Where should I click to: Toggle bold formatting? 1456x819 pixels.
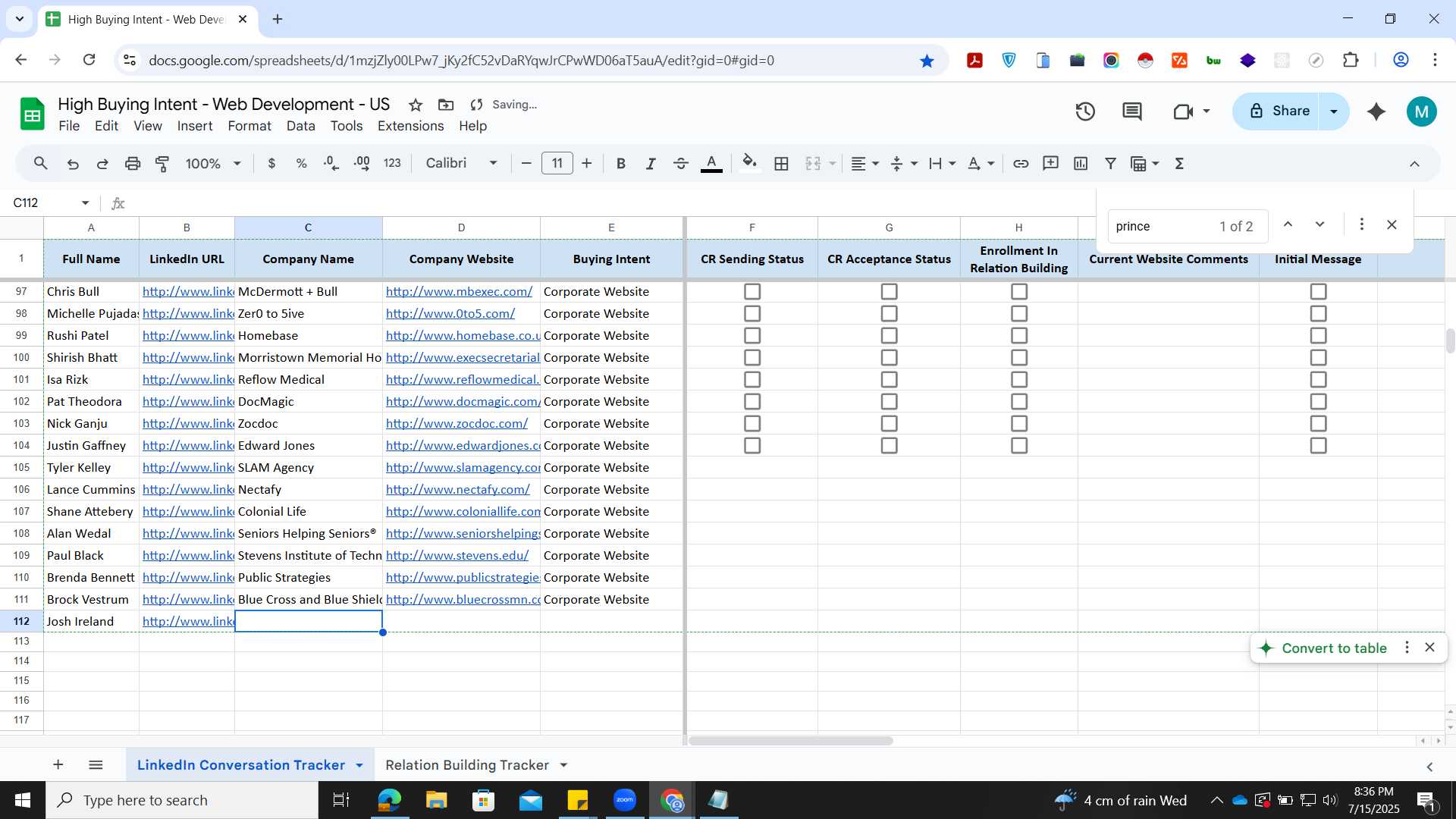coord(621,164)
